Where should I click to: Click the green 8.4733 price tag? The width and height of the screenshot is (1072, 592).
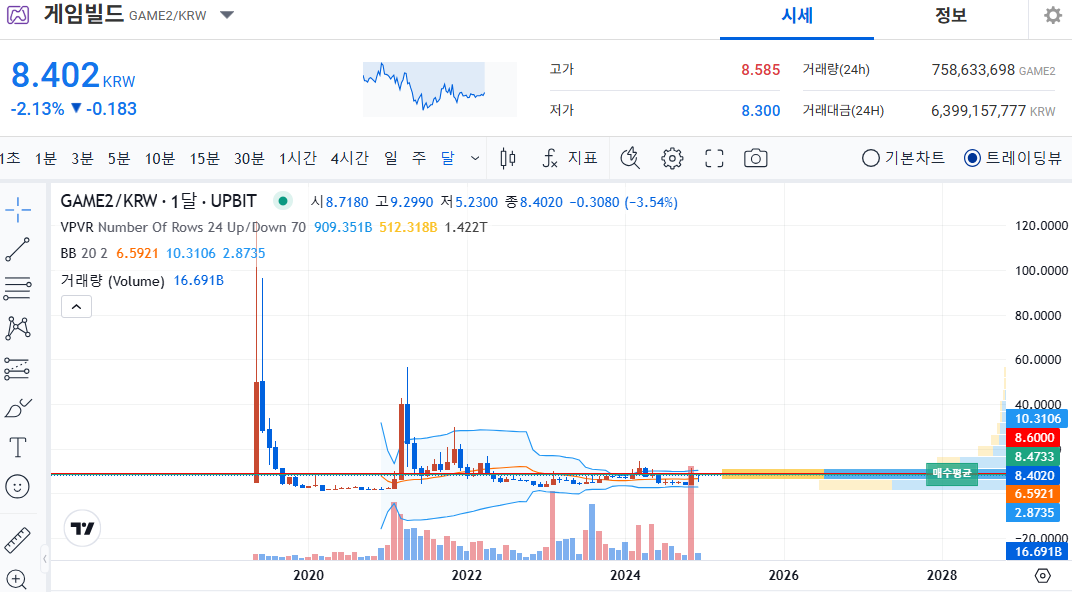click(x=1034, y=457)
